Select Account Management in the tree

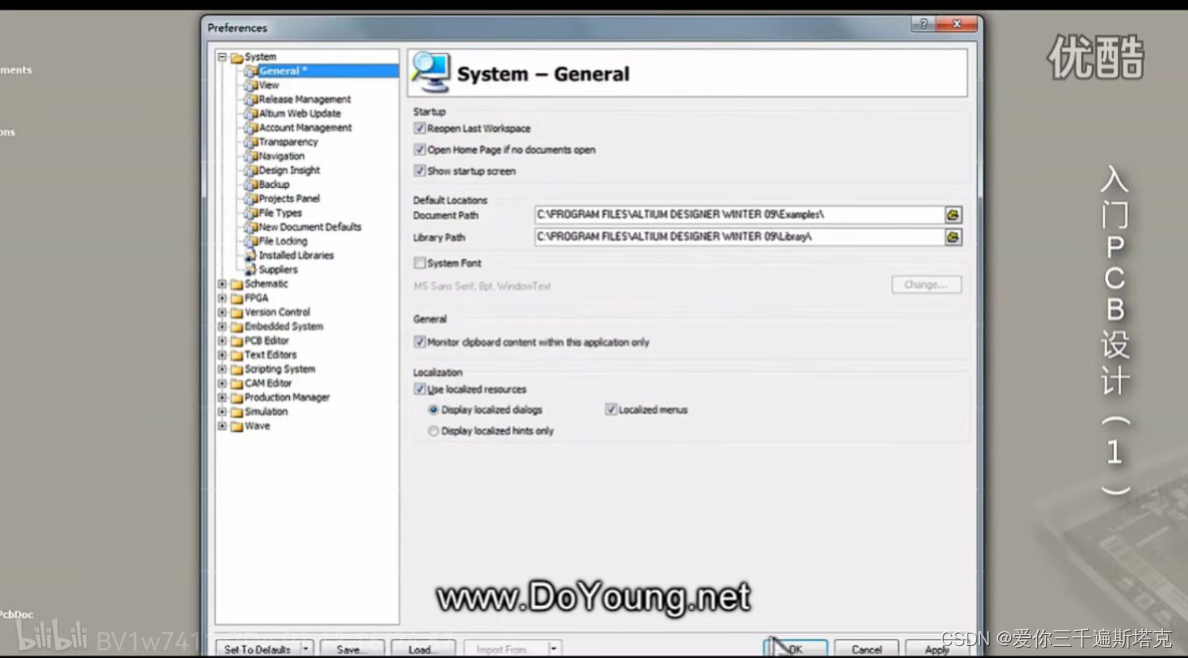click(305, 128)
